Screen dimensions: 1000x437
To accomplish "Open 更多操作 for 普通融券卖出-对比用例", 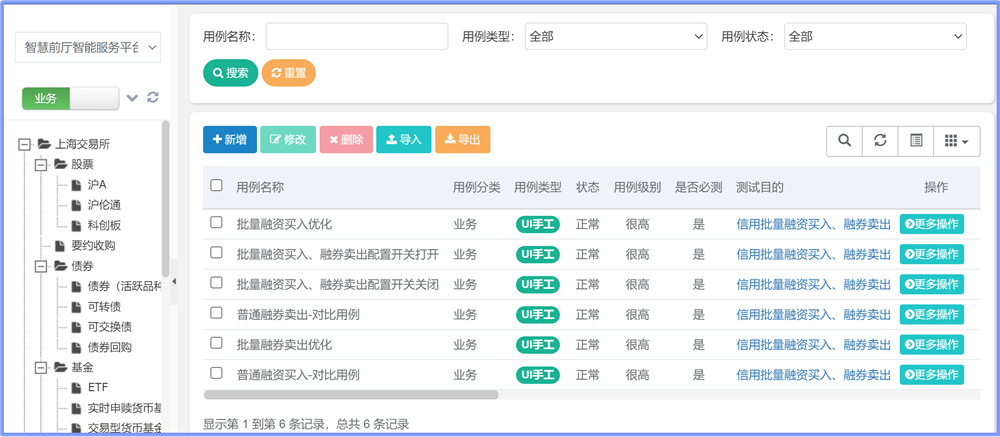I will (x=932, y=315).
